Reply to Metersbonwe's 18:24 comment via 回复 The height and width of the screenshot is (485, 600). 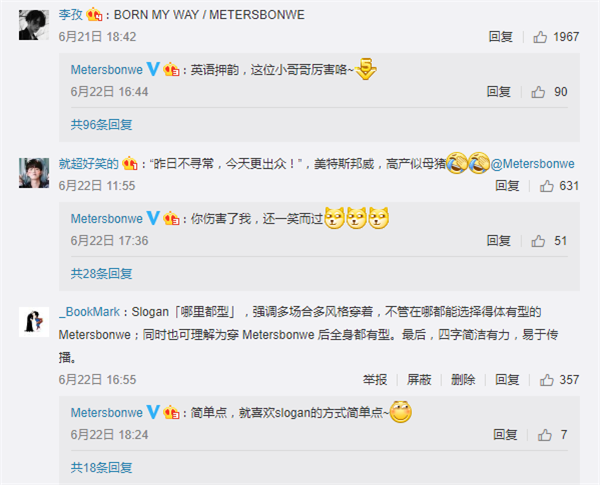click(505, 435)
